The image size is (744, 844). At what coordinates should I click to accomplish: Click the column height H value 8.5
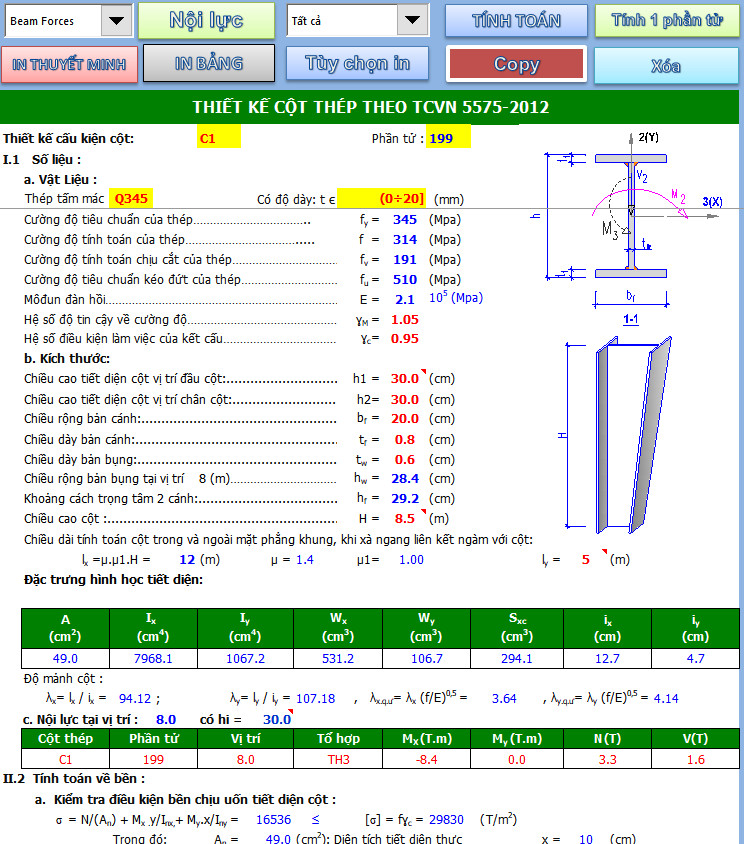pos(405,519)
